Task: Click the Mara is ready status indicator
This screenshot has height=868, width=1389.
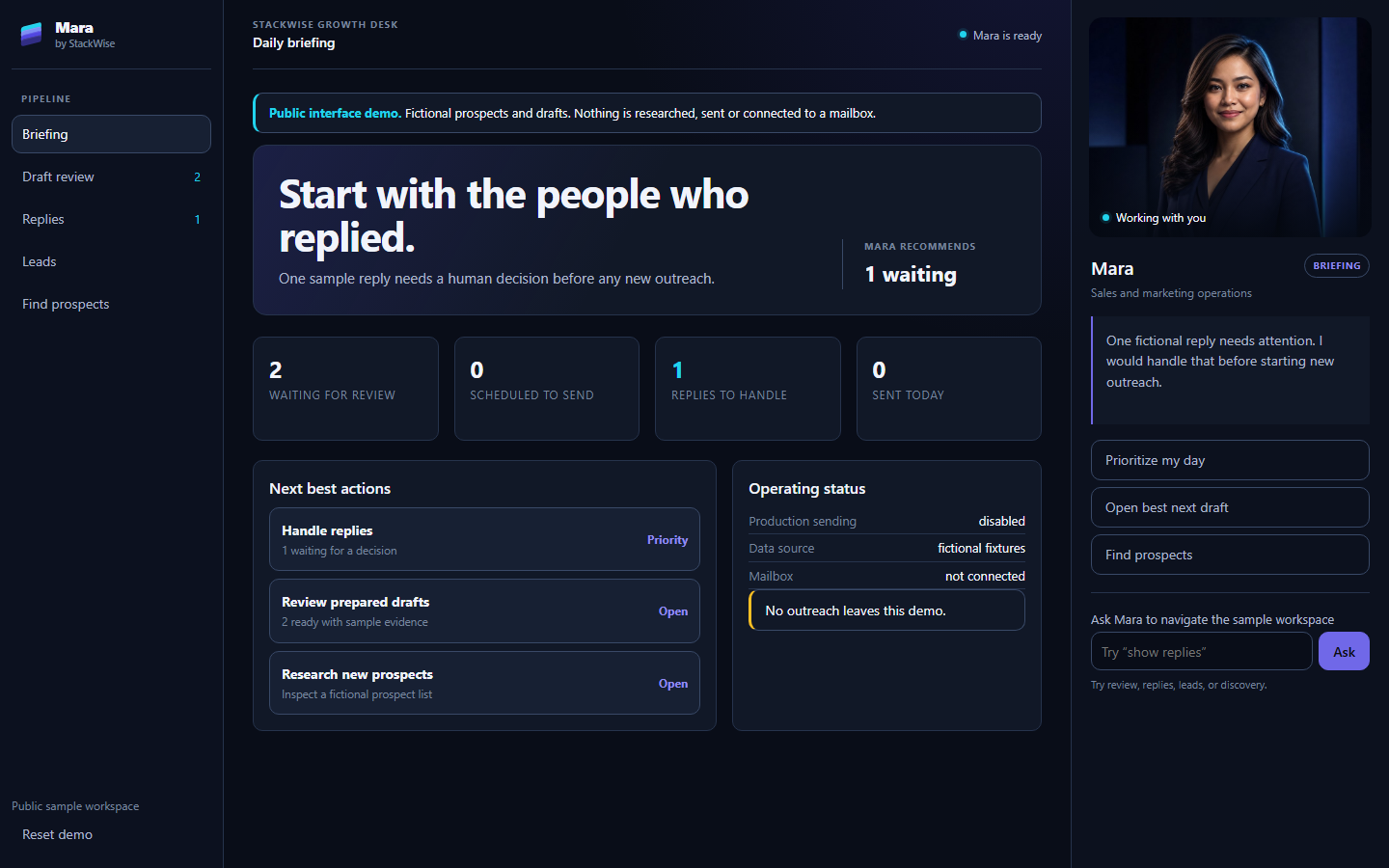Action: 1000,36
